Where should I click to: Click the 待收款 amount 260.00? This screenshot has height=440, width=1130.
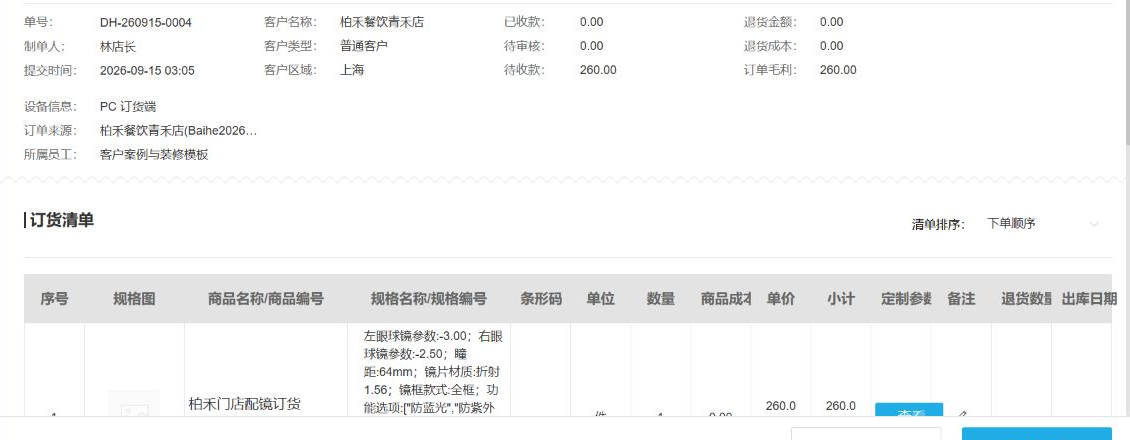(x=598, y=70)
